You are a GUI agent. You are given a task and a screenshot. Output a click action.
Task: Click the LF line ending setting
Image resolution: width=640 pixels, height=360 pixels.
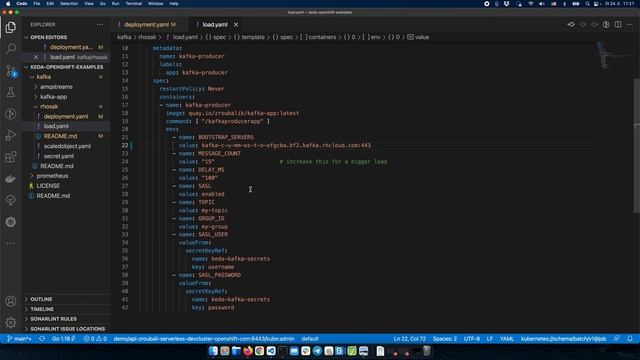point(490,339)
